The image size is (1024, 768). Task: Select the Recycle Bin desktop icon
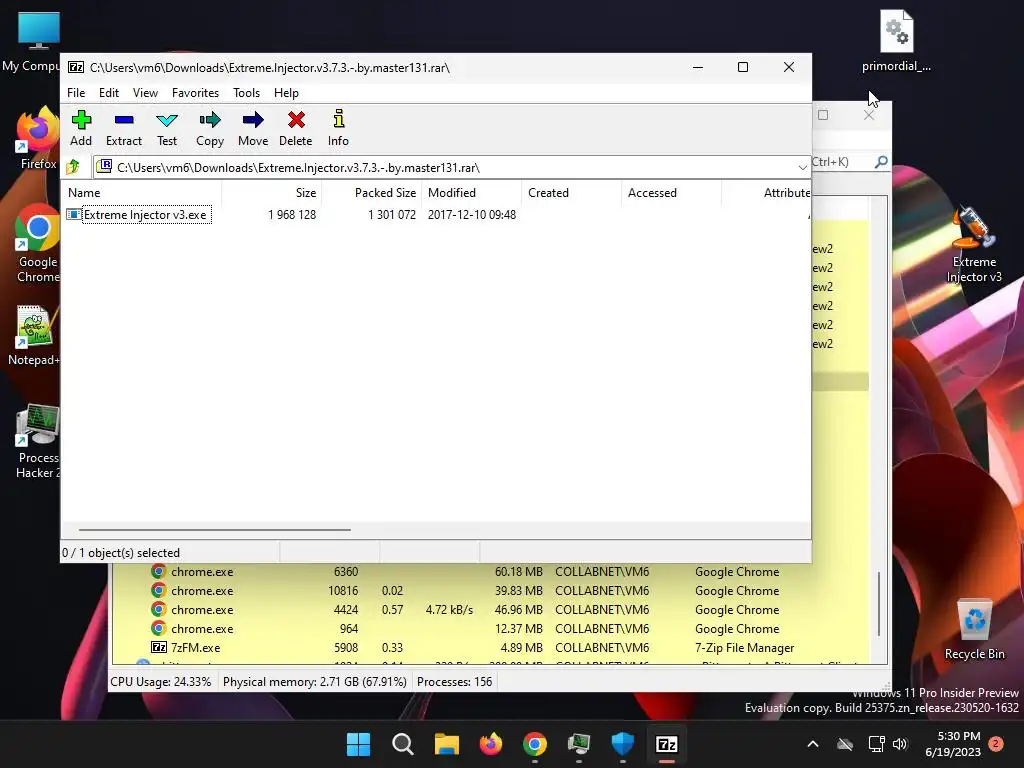click(x=974, y=630)
